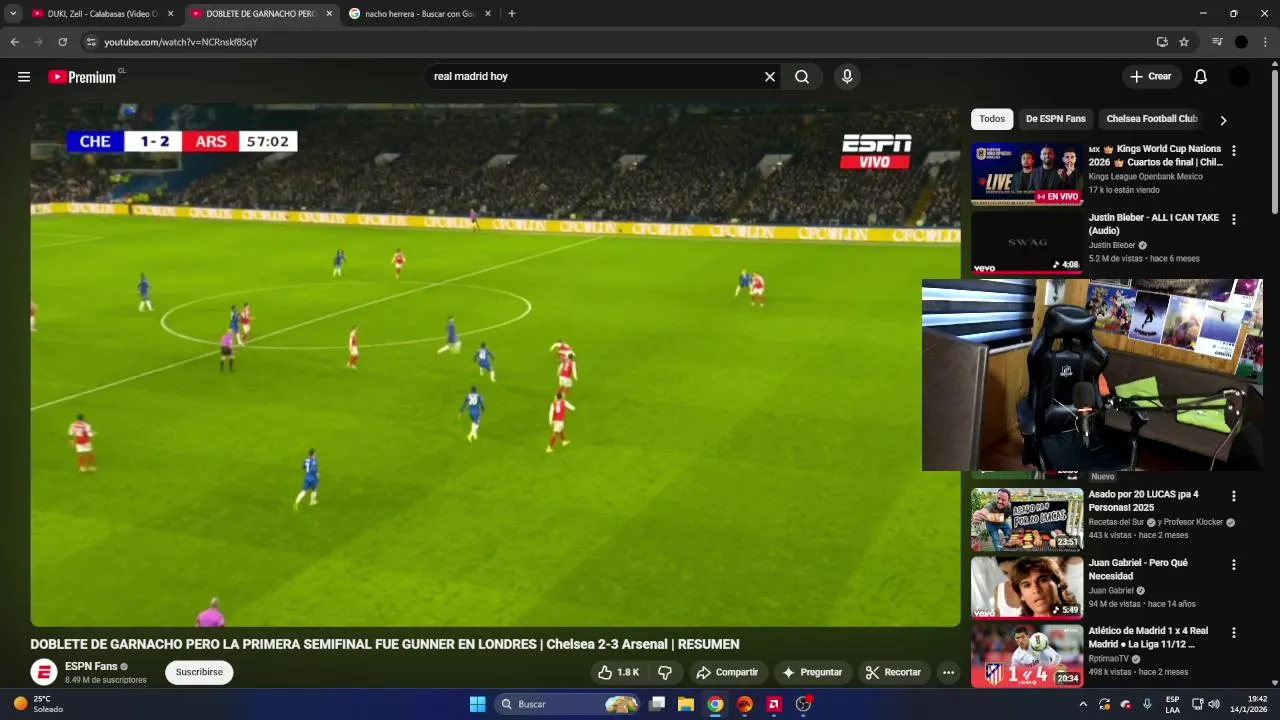
Task: Clip the video with Recortar
Action: coord(893,672)
